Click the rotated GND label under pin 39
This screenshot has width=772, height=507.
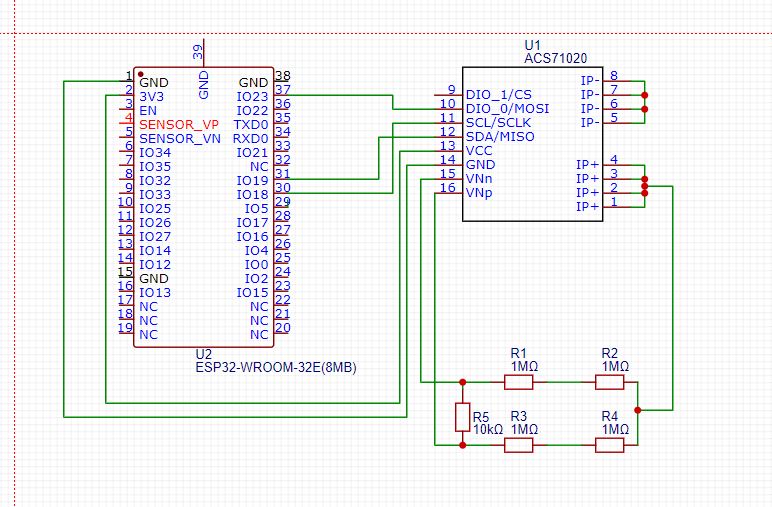click(x=204, y=85)
